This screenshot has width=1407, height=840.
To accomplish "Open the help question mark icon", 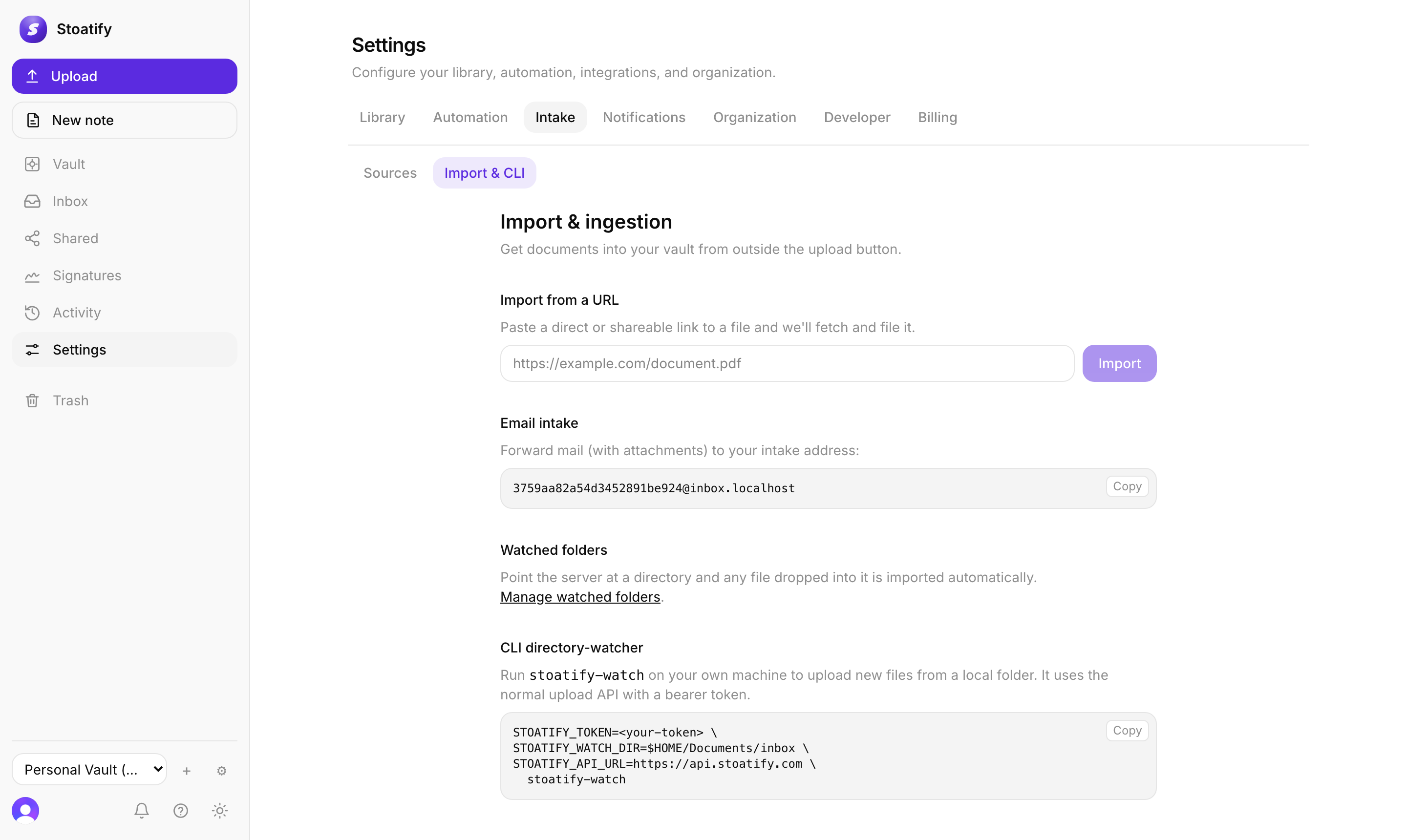I will [181, 811].
